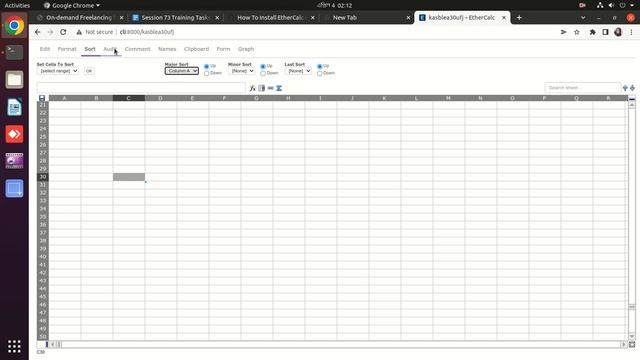Viewport: 640px width, 360px height.
Task: Click the link insert icon beside formula bar
Action: pyautogui.click(x=270, y=88)
